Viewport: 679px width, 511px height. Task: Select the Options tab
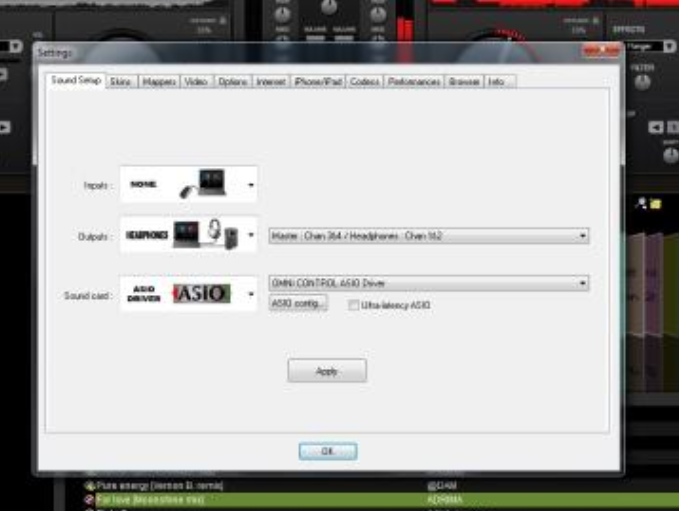point(232,81)
